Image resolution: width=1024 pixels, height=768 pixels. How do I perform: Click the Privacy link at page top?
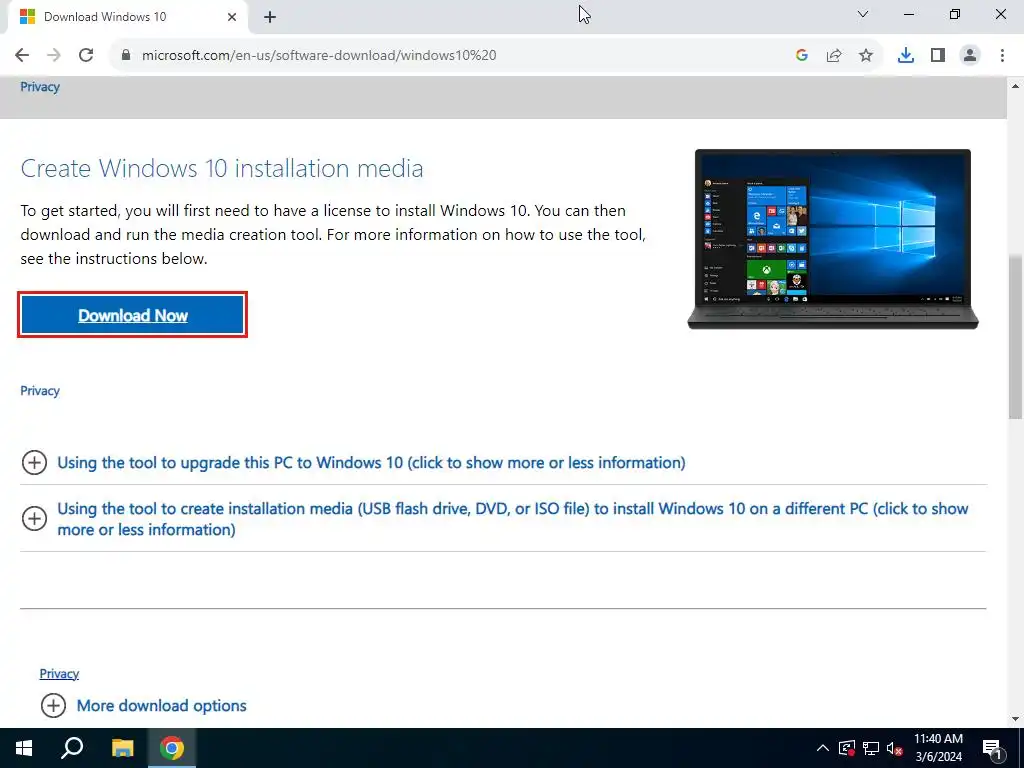click(40, 87)
